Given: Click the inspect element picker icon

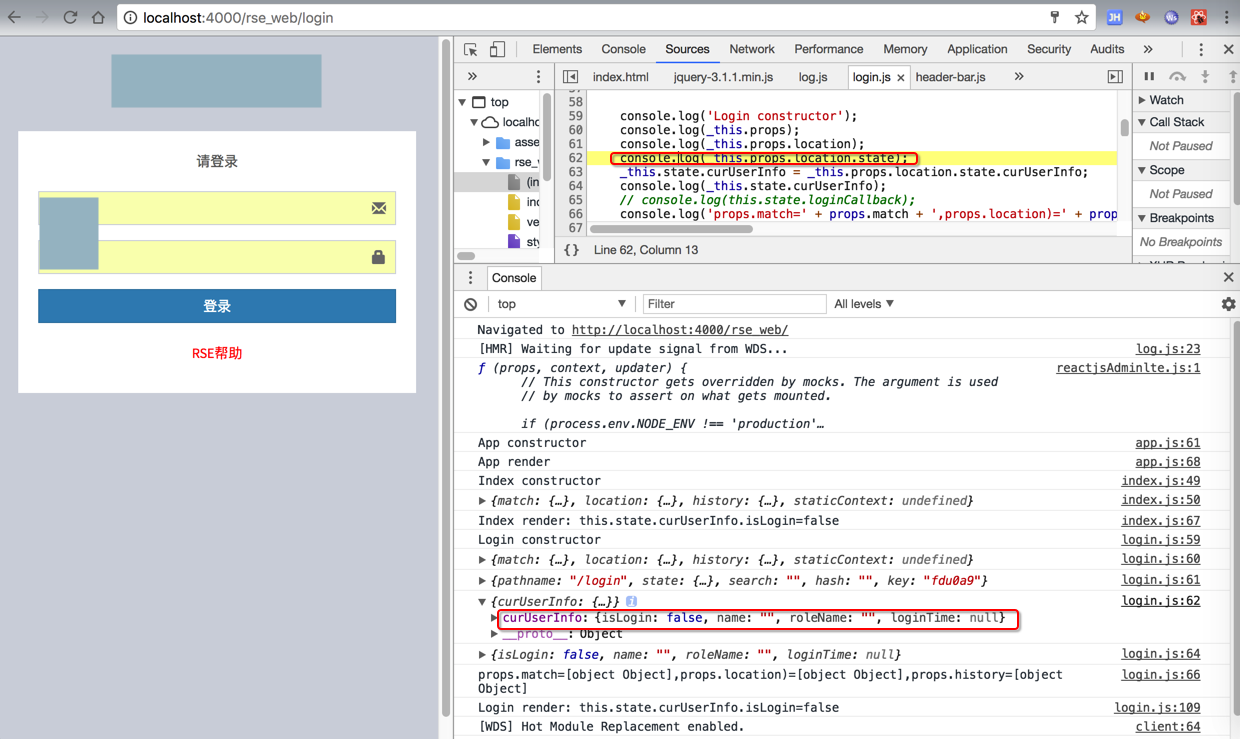Looking at the screenshot, I should 471,49.
